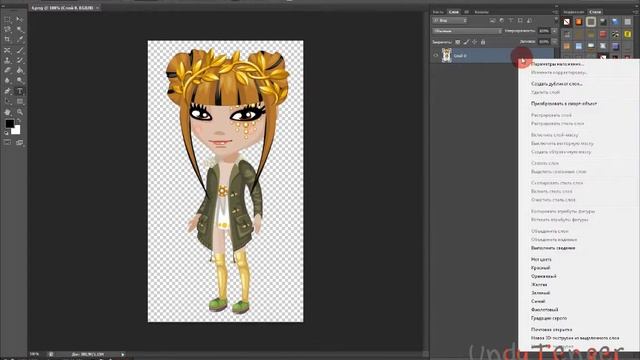This screenshot has height=360, width=640.
Task: Choose Красный color label in context menu
Action: pyautogui.click(x=540, y=268)
